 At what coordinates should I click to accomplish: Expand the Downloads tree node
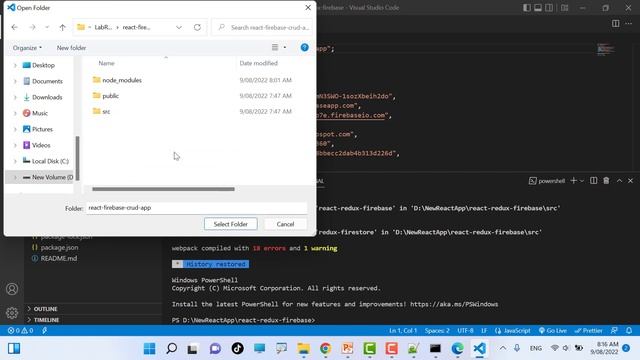15,97
